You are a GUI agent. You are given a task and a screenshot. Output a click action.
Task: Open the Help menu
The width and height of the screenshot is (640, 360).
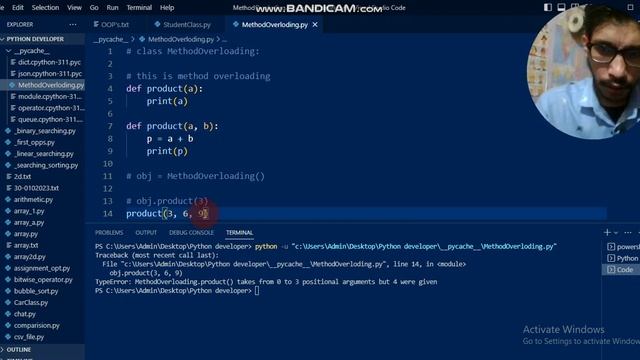[x=167, y=7]
